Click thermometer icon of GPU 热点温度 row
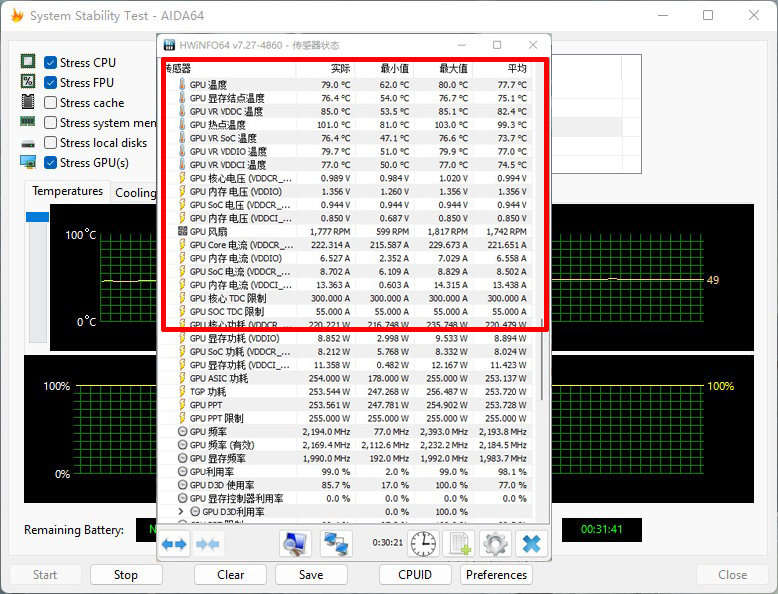The width and height of the screenshot is (778, 594). tap(182, 124)
